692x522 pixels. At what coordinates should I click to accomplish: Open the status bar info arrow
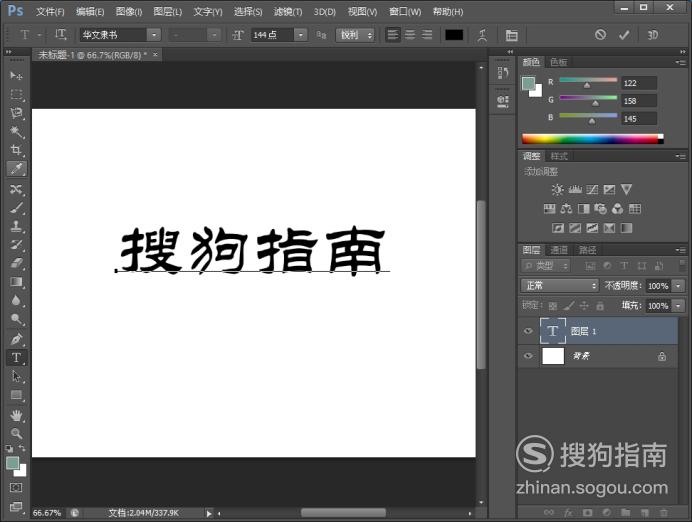coord(209,513)
